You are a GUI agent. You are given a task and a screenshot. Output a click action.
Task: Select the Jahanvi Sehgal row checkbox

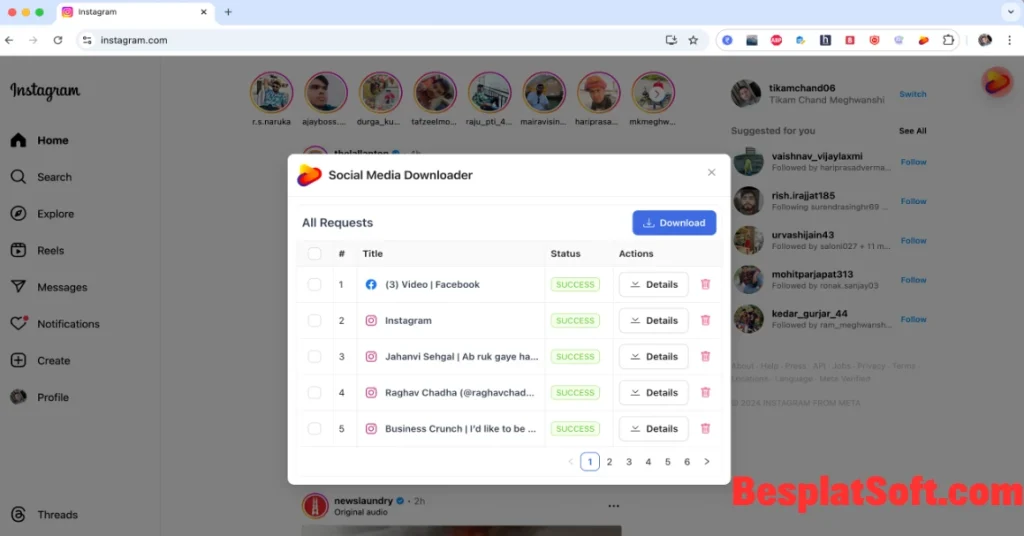tap(314, 356)
